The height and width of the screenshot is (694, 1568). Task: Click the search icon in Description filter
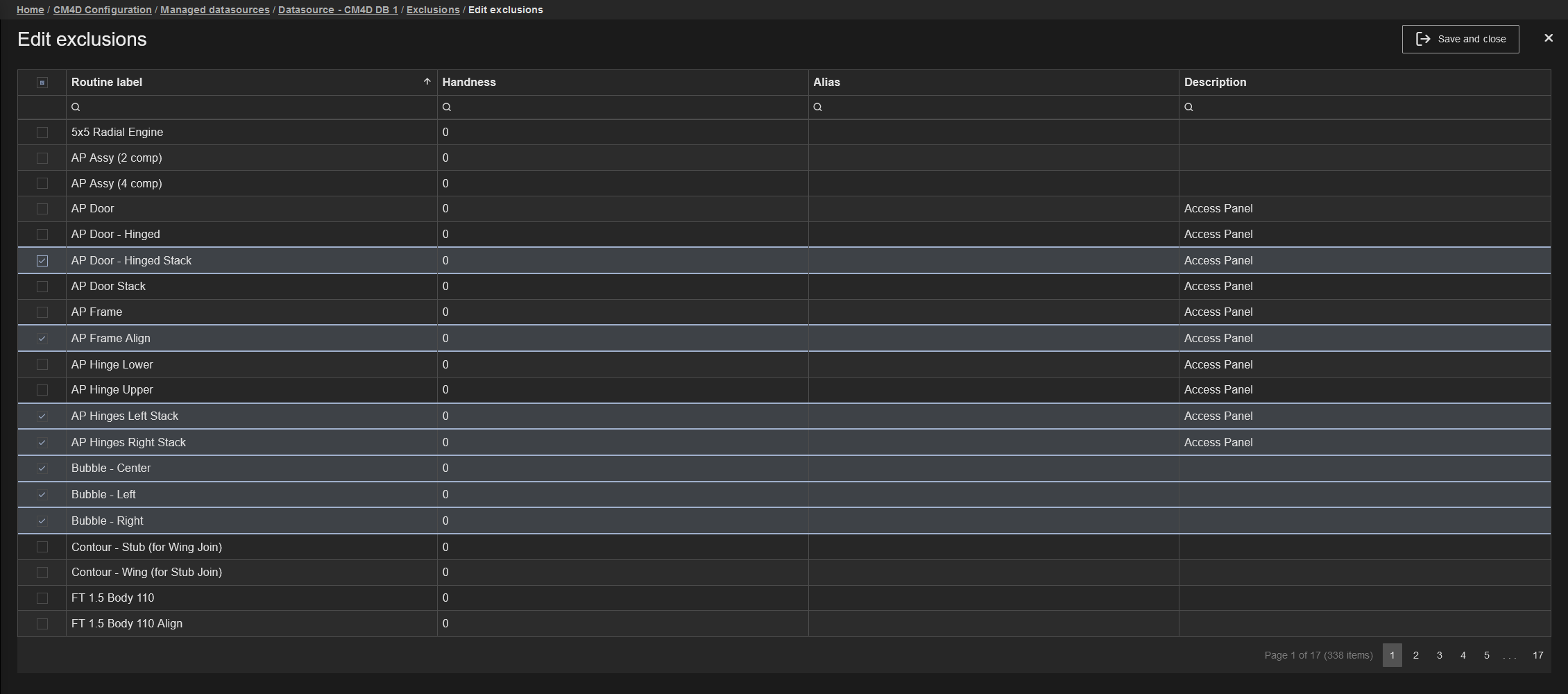point(1188,107)
